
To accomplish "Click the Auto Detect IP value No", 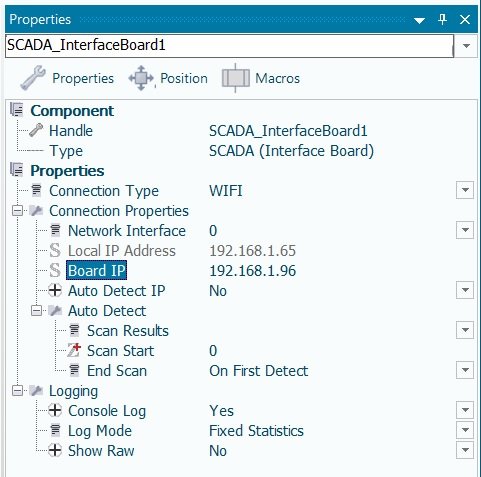I will 218,291.
